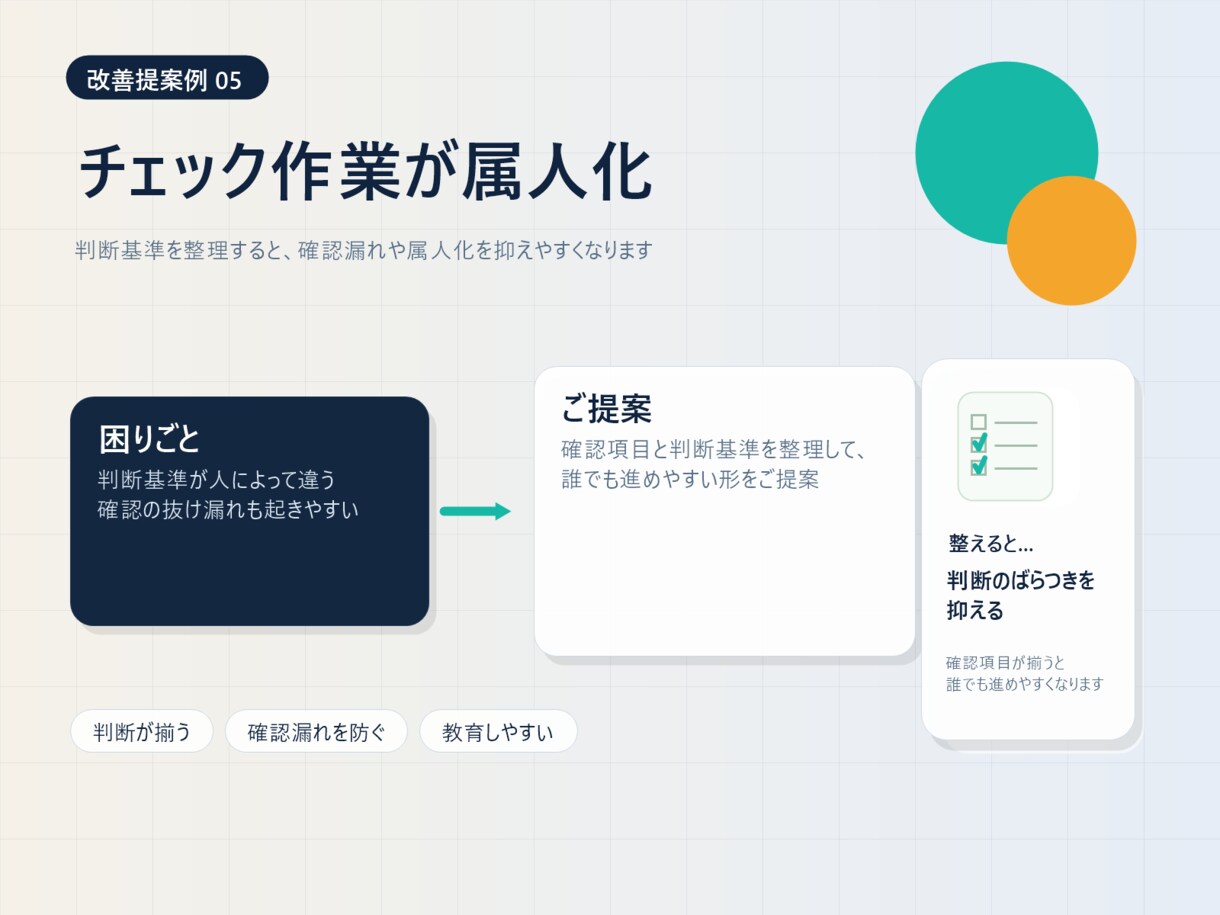Click the text 誰でも進めやすくなります

[1025, 684]
